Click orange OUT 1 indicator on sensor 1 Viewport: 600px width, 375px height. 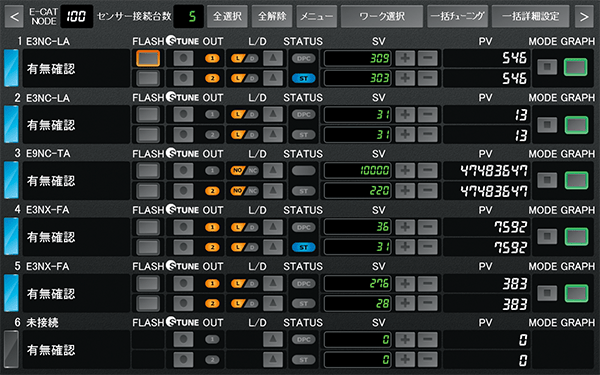pyautogui.click(x=212, y=59)
